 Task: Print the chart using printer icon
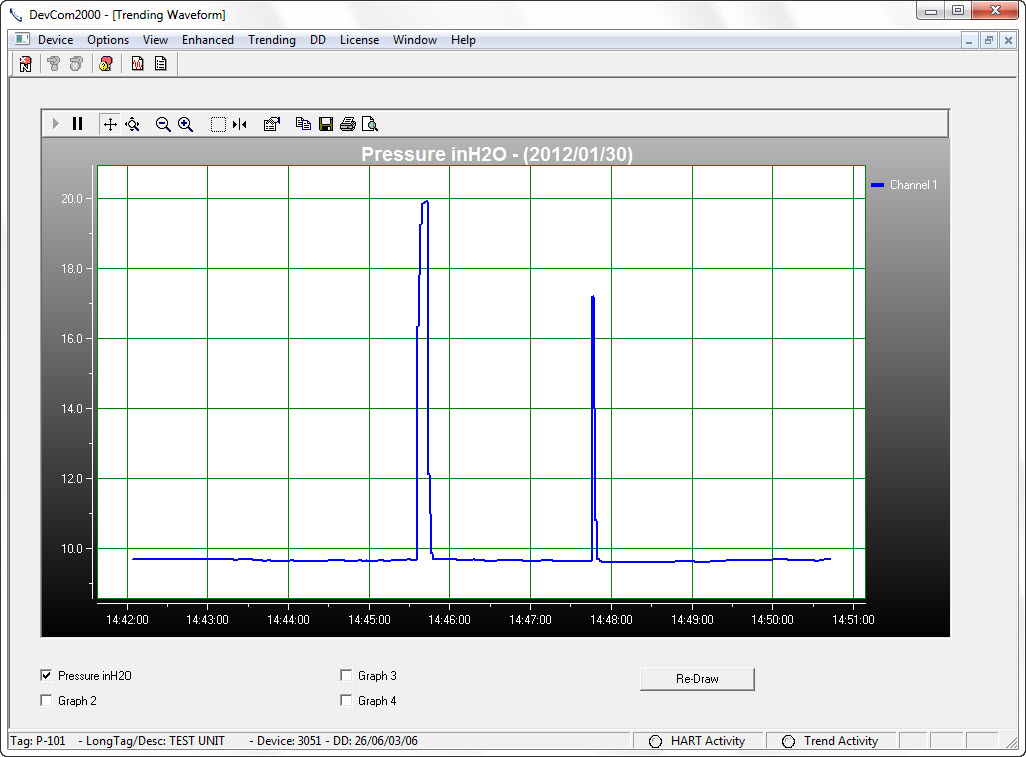coord(347,124)
